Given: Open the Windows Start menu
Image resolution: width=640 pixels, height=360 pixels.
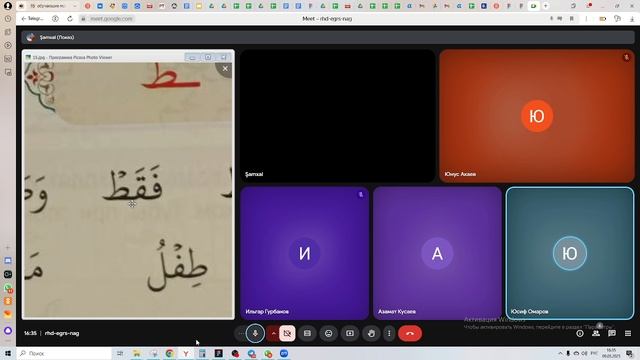Looking at the screenshot, I should click(7, 353).
